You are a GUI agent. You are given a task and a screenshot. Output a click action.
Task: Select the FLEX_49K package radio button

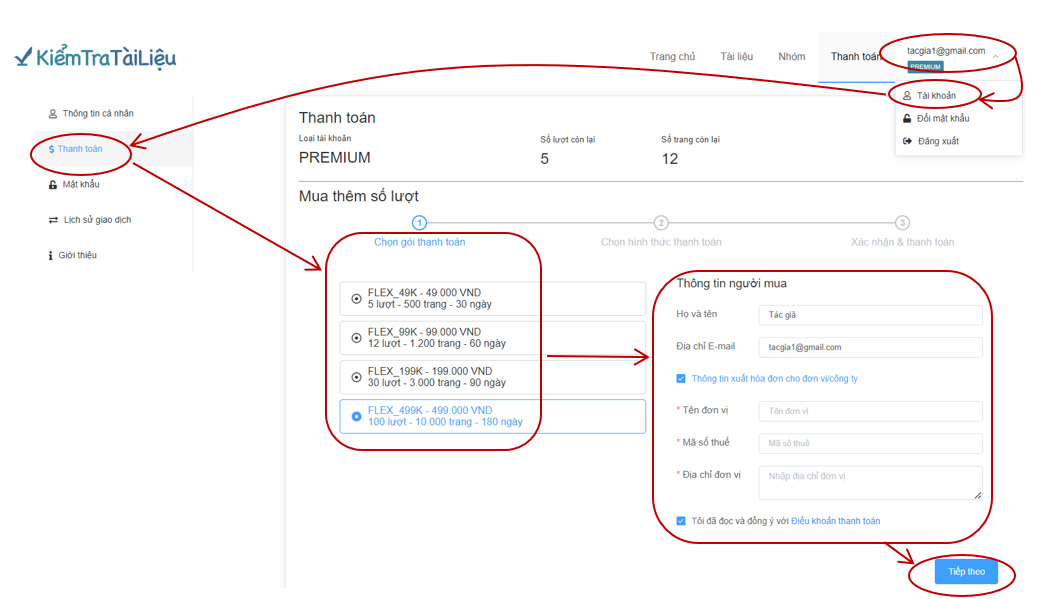click(356, 299)
